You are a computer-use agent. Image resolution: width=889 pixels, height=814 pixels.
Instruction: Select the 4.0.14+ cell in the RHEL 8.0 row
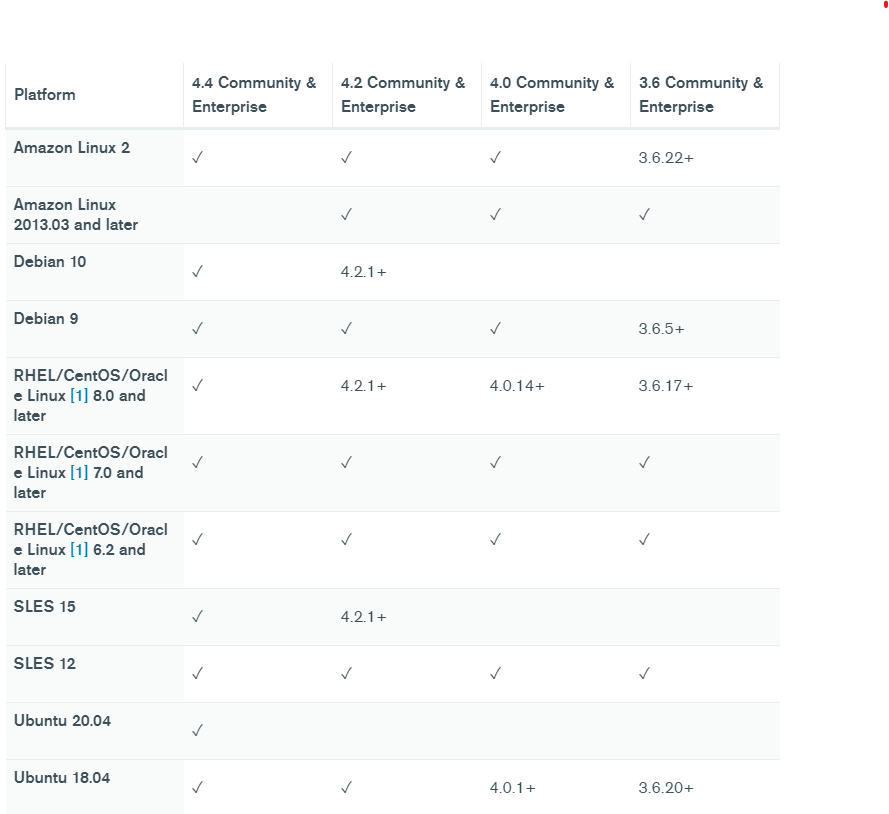[x=517, y=386]
